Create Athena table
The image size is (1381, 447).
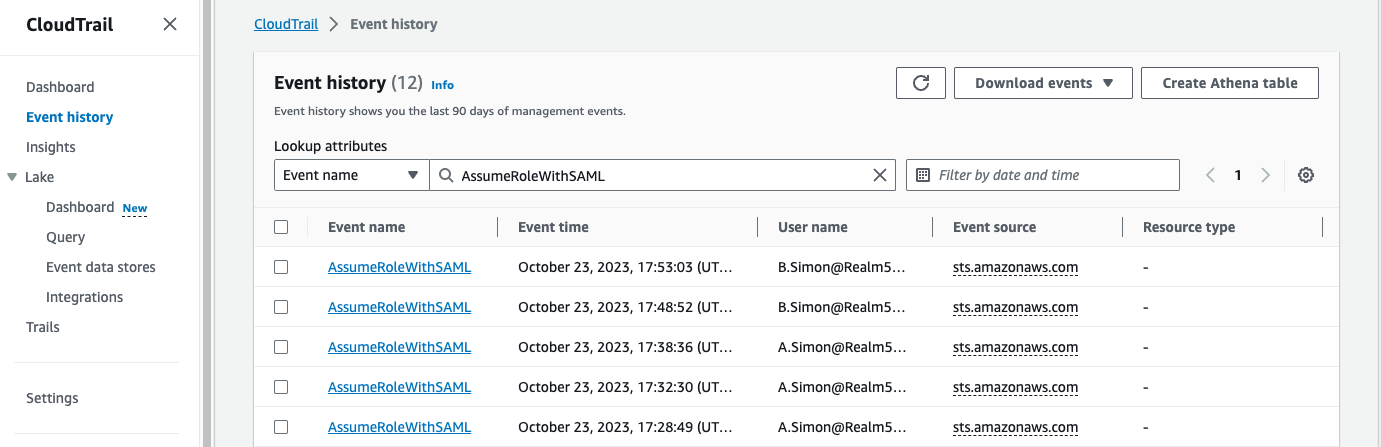1230,83
